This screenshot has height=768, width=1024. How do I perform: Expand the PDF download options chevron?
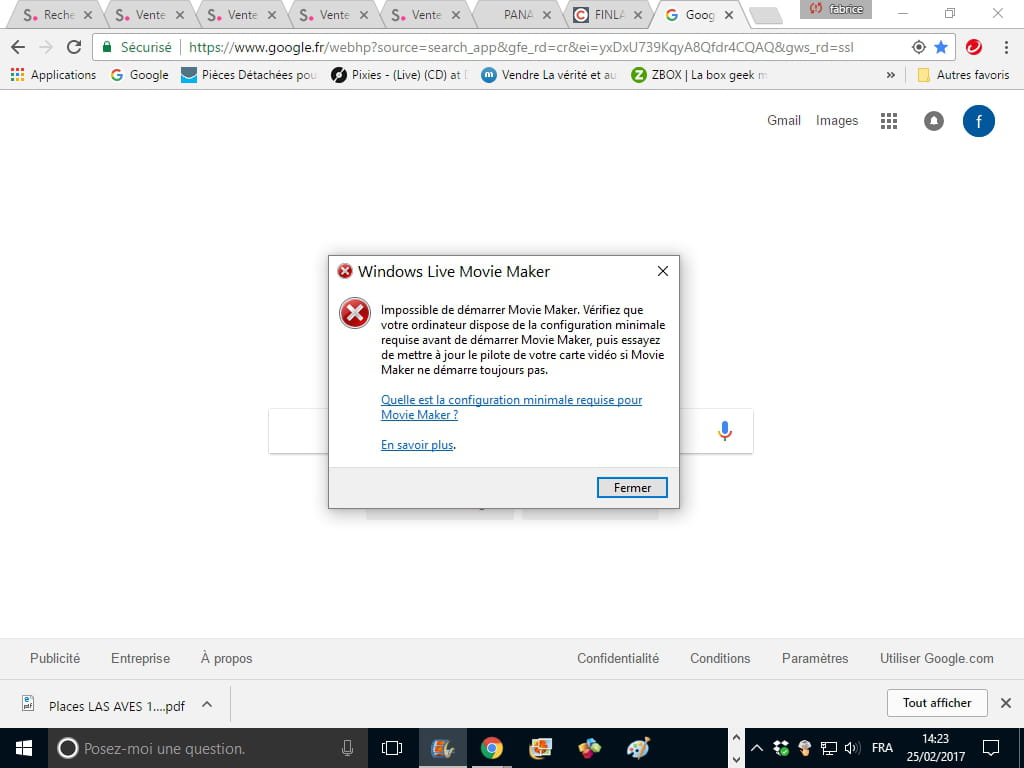[x=207, y=704]
